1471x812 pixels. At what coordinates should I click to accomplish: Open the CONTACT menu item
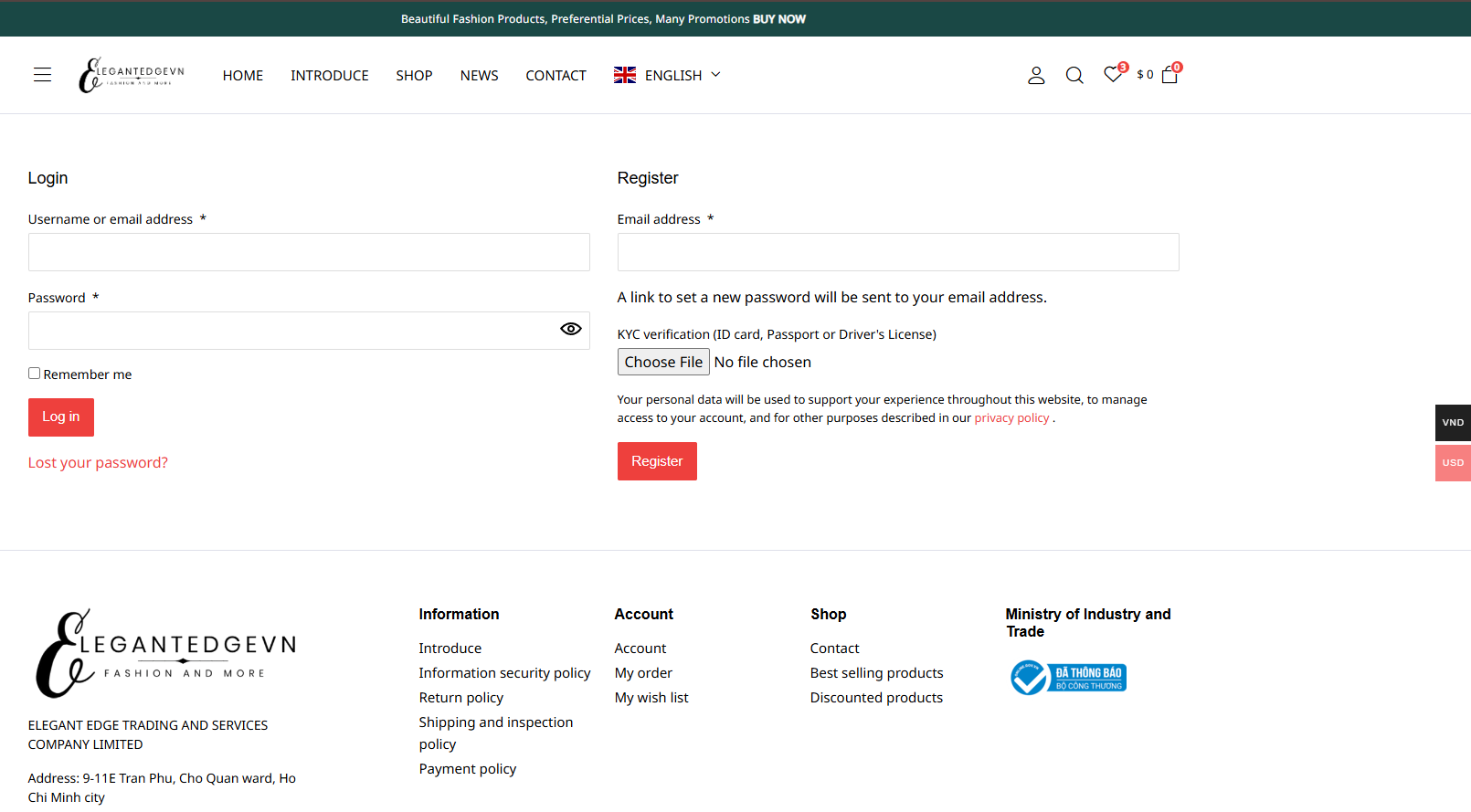(x=556, y=75)
